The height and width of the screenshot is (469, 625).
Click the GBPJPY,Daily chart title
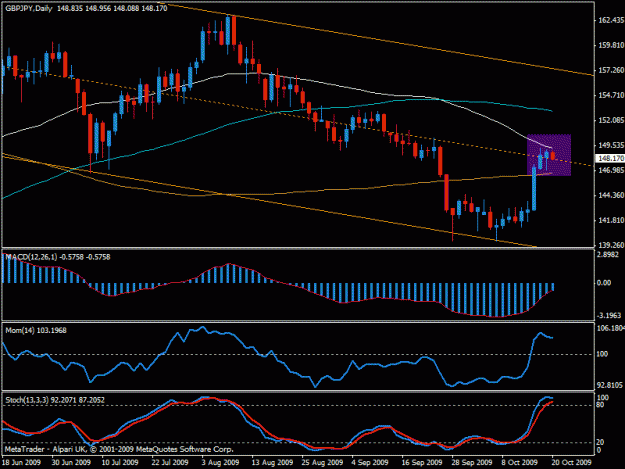[x=29, y=8]
